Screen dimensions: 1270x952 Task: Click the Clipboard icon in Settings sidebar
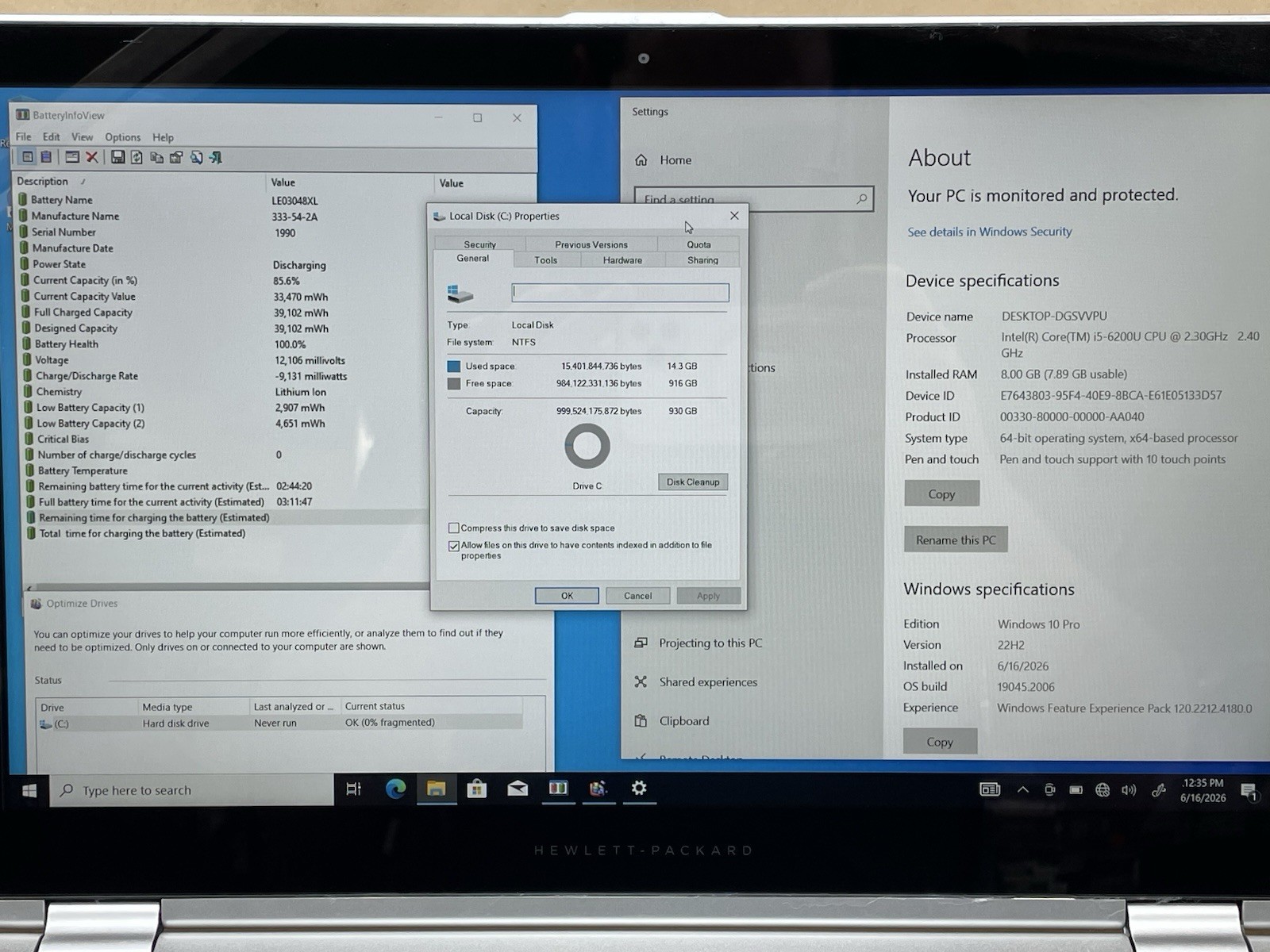tap(641, 720)
